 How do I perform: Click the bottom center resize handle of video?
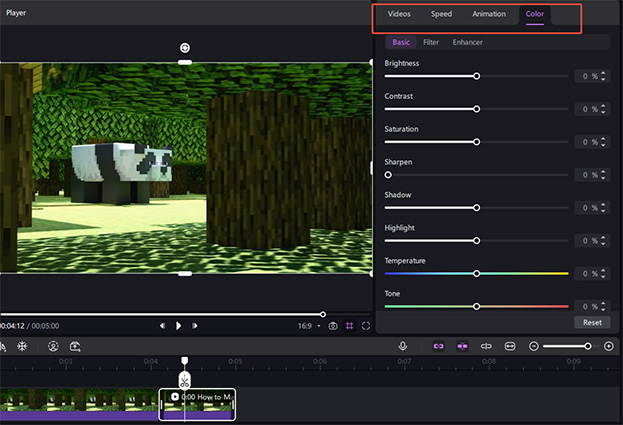pyautogui.click(x=185, y=274)
